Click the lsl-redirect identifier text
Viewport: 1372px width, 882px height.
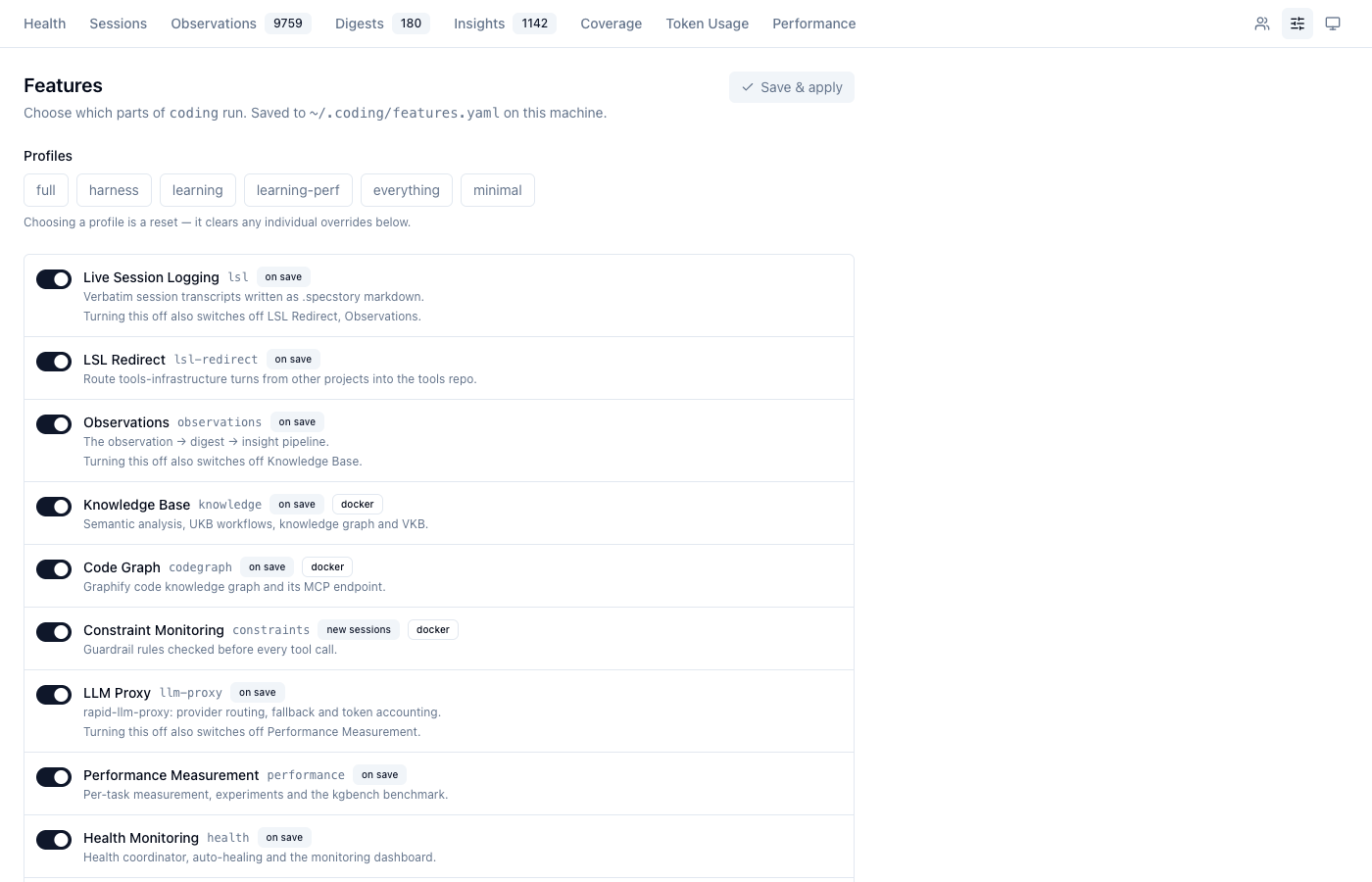pyautogui.click(x=216, y=360)
